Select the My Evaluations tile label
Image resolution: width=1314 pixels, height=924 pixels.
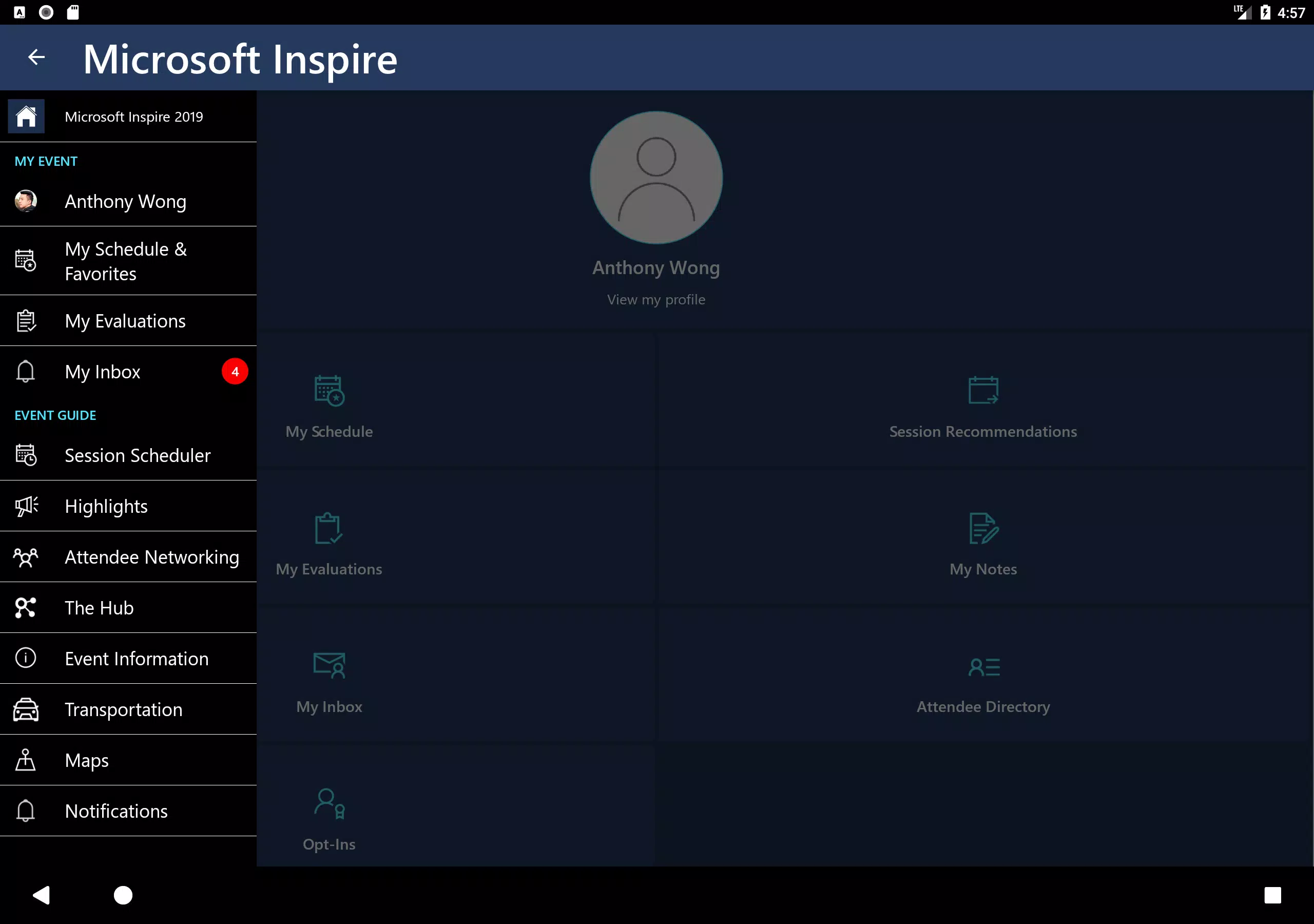(329, 569)
